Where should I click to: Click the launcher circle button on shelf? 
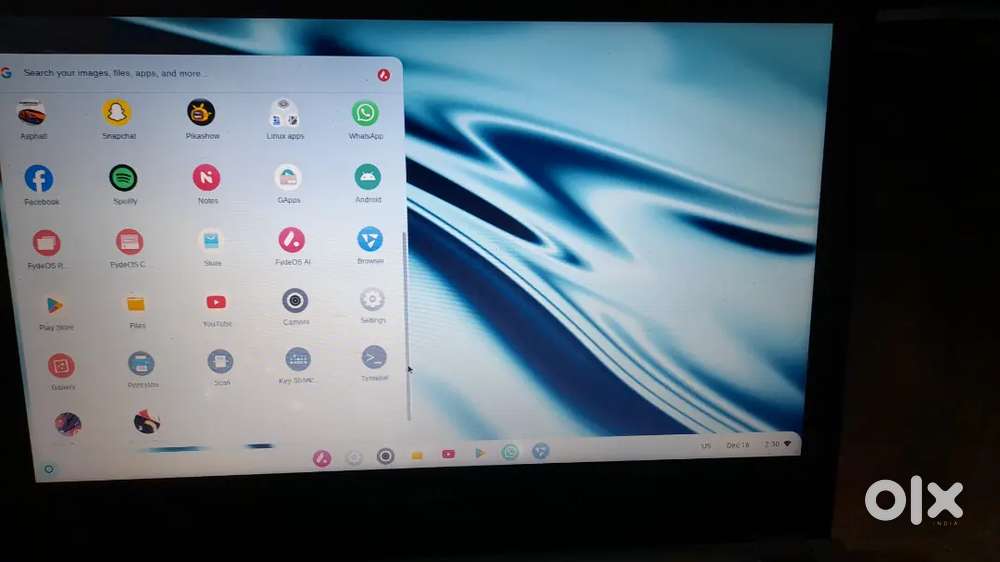click(x=48, y=468)
